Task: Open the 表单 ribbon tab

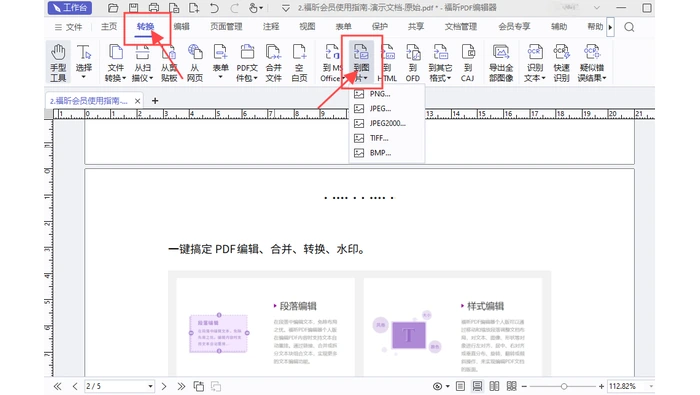Action: coord(343,27)
